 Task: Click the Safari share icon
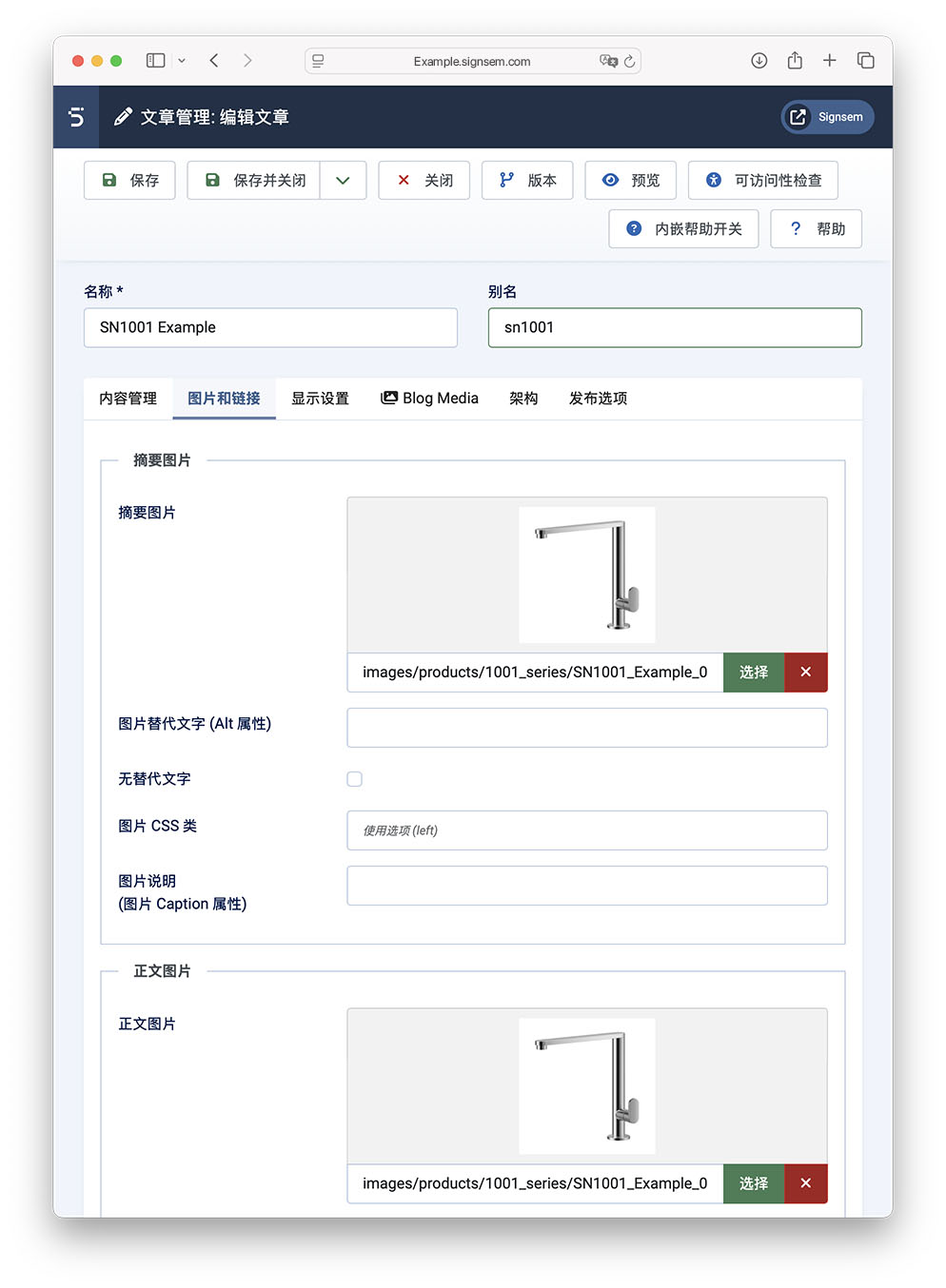tap(795, 61)
